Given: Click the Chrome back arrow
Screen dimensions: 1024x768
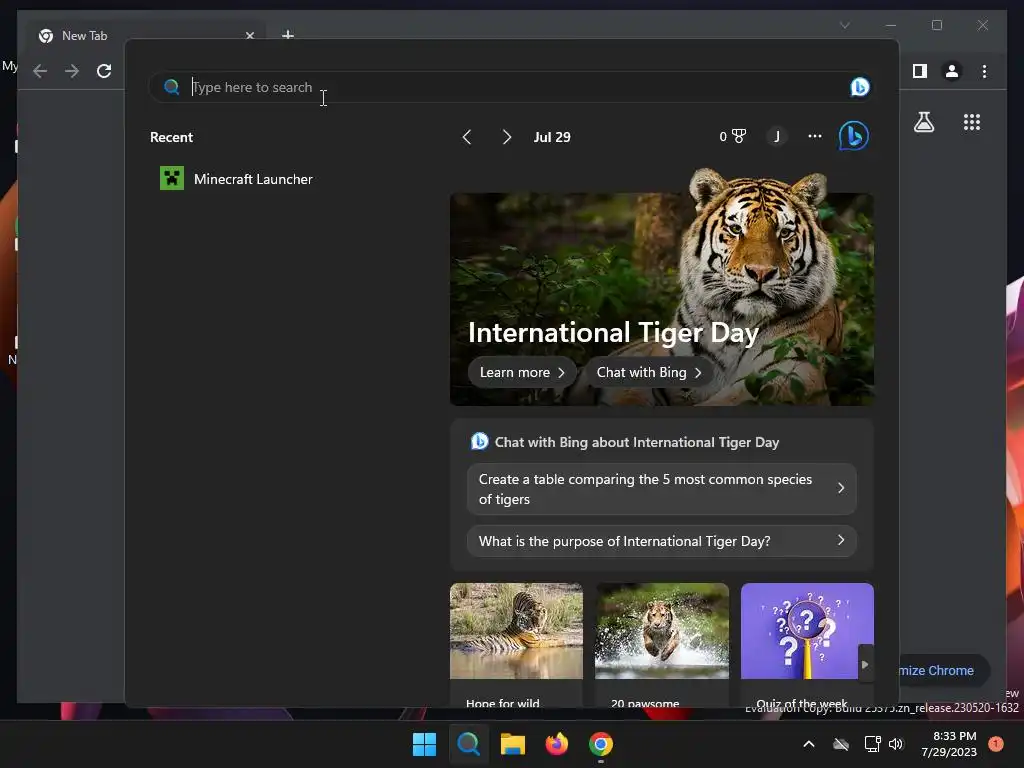Looking at the screenshot, I should 40,71.
